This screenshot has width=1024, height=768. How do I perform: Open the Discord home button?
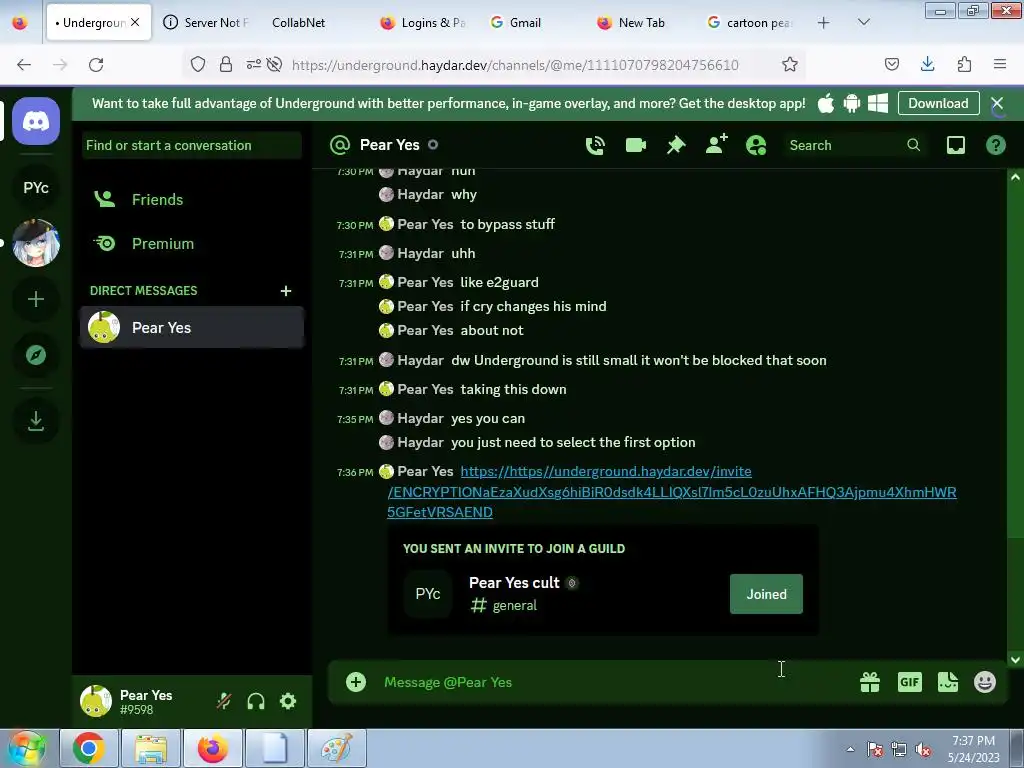pos(36,121)
